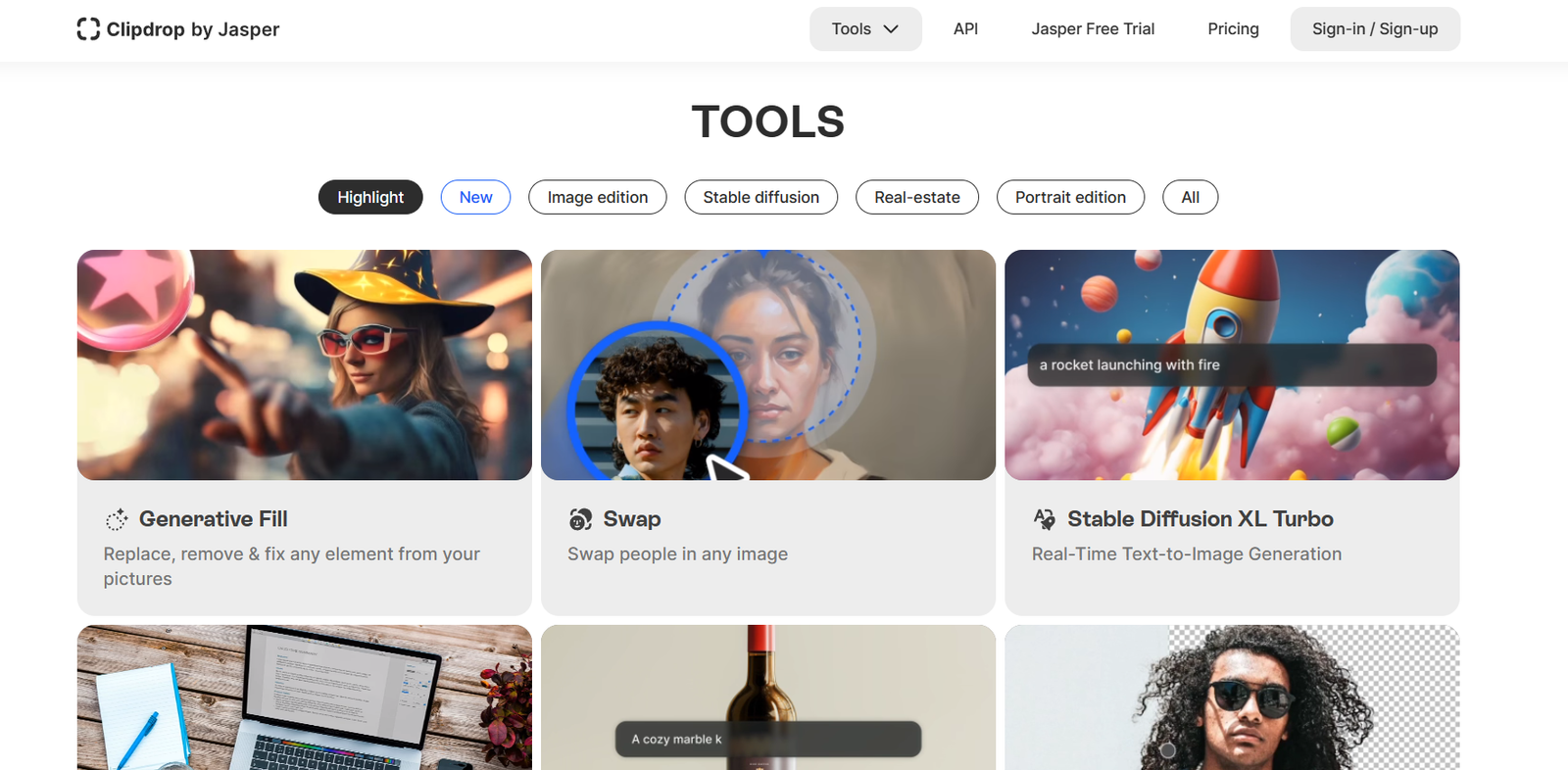The width and height of the screenshot is (1568, 770).
Task: Open the Generative Fill preview image
Action: (305, 364)
